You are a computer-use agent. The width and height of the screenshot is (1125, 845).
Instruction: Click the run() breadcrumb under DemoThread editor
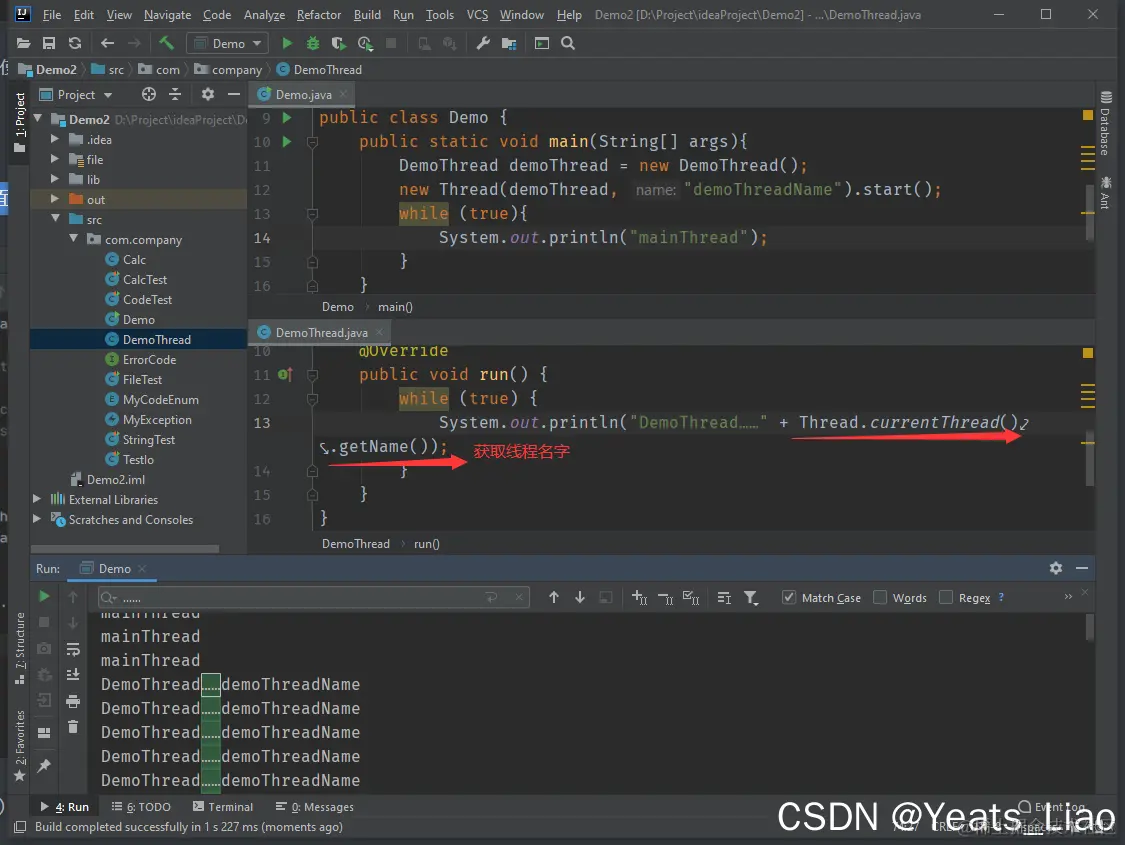pos(427,544)
